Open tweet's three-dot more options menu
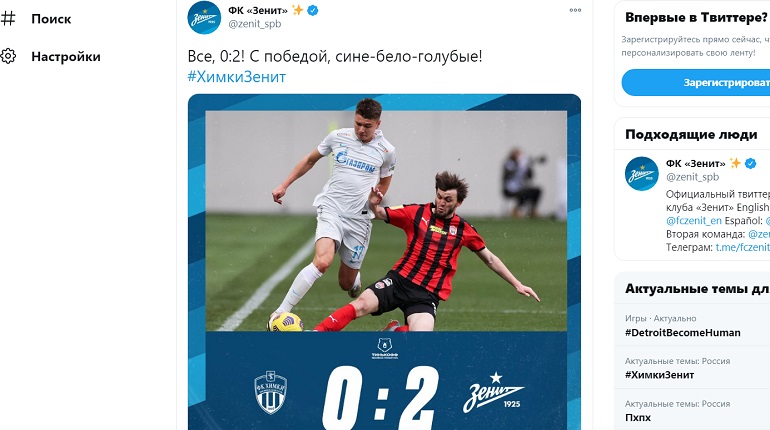 575,10
